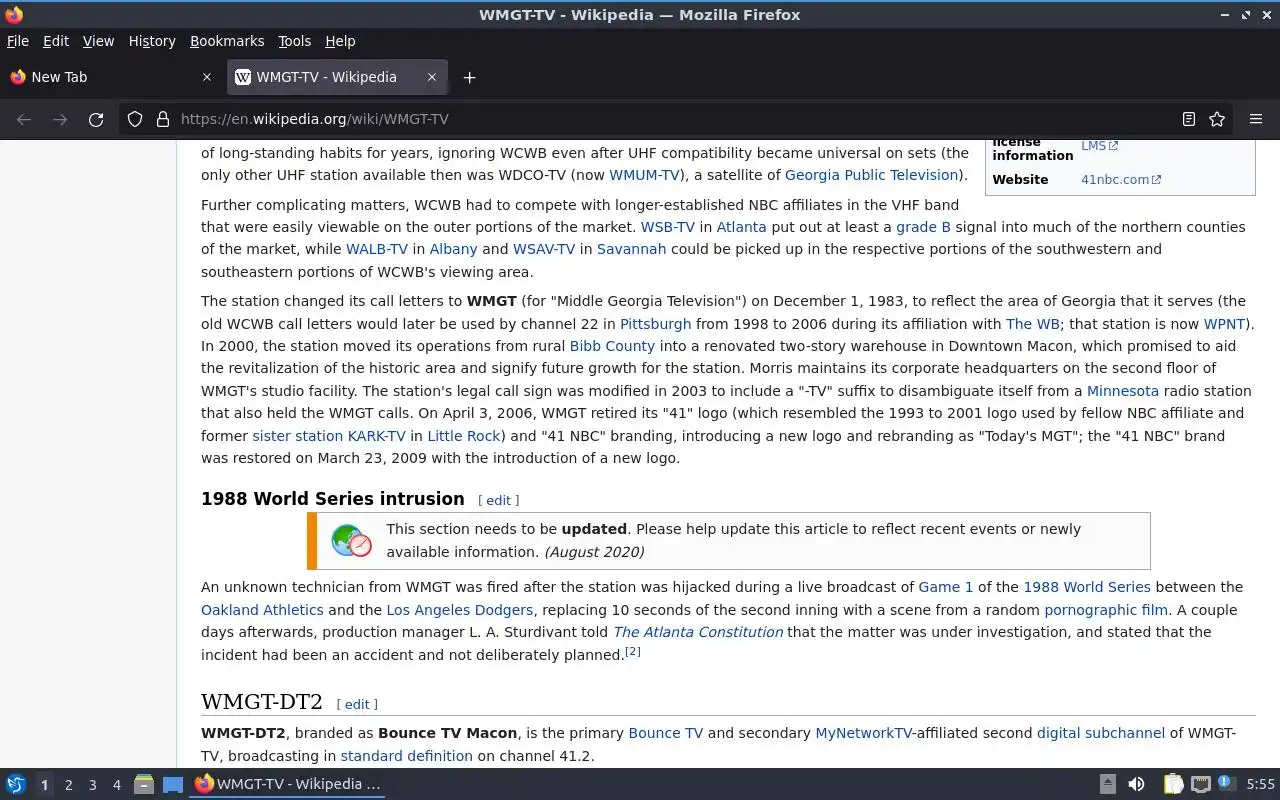
Task: Open the sister station link
Action: (297, 436)
